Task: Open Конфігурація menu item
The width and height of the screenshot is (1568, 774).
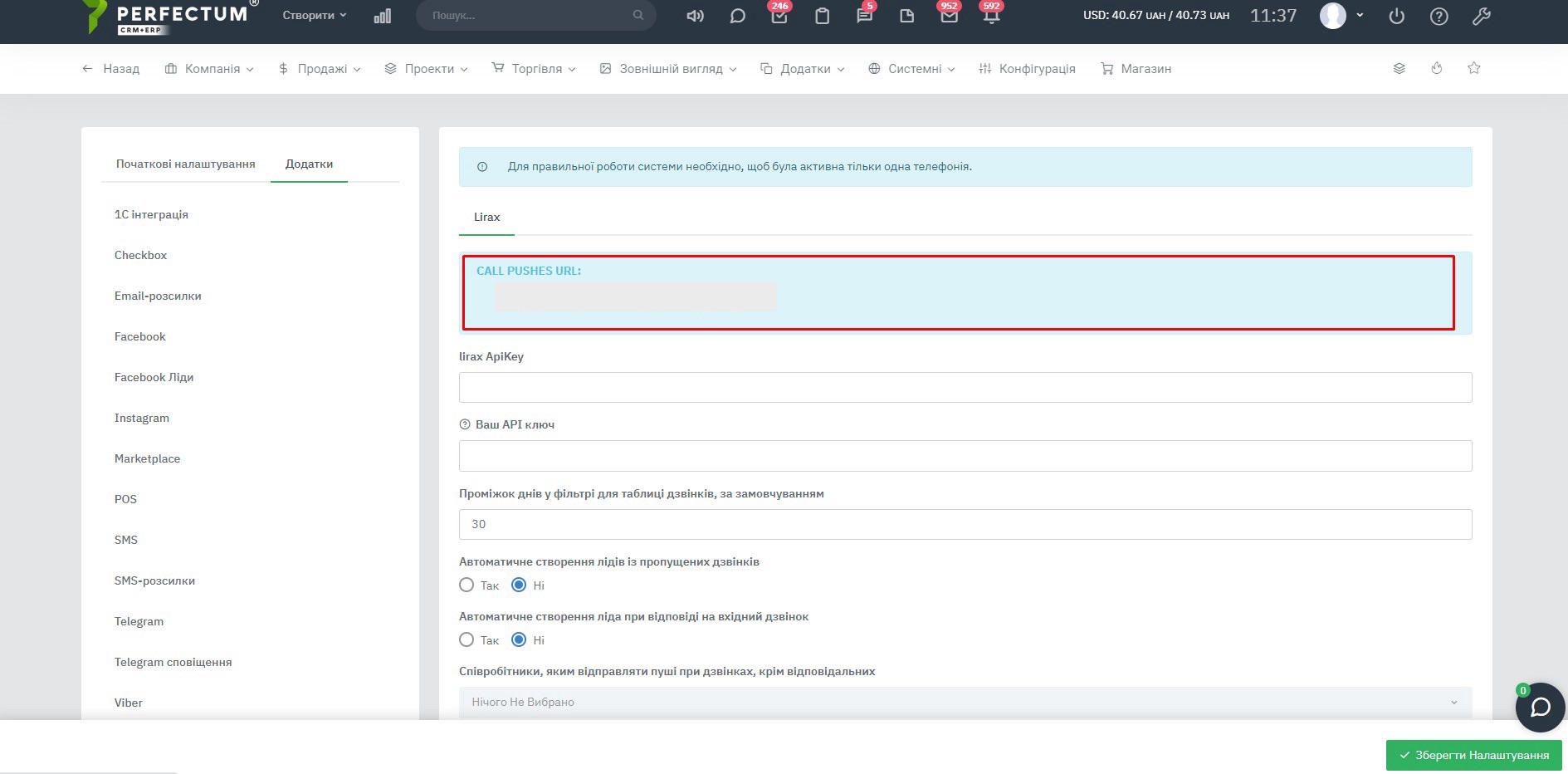Action: pos(1027,69)
